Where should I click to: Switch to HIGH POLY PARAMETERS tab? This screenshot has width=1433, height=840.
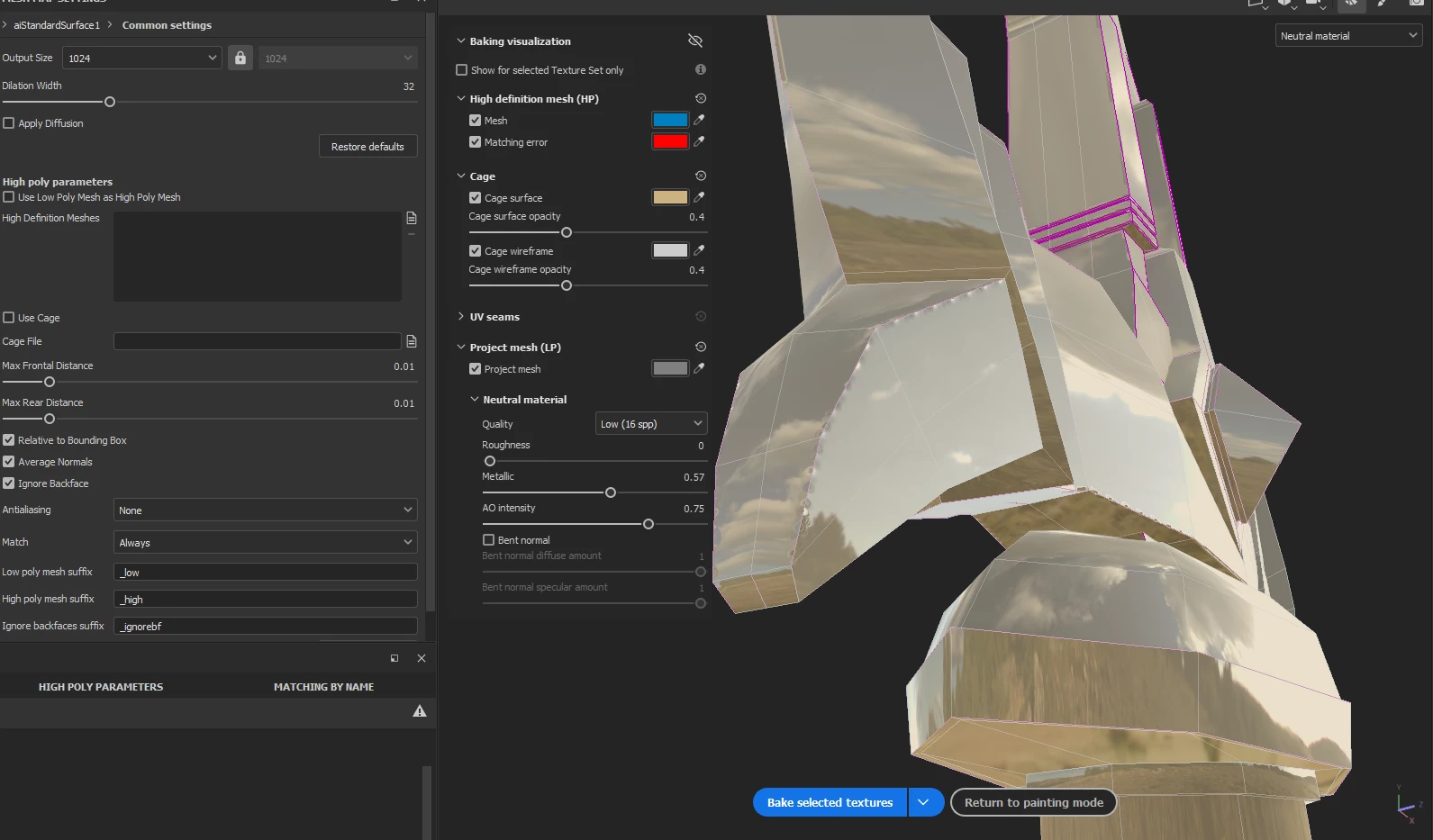101,687
